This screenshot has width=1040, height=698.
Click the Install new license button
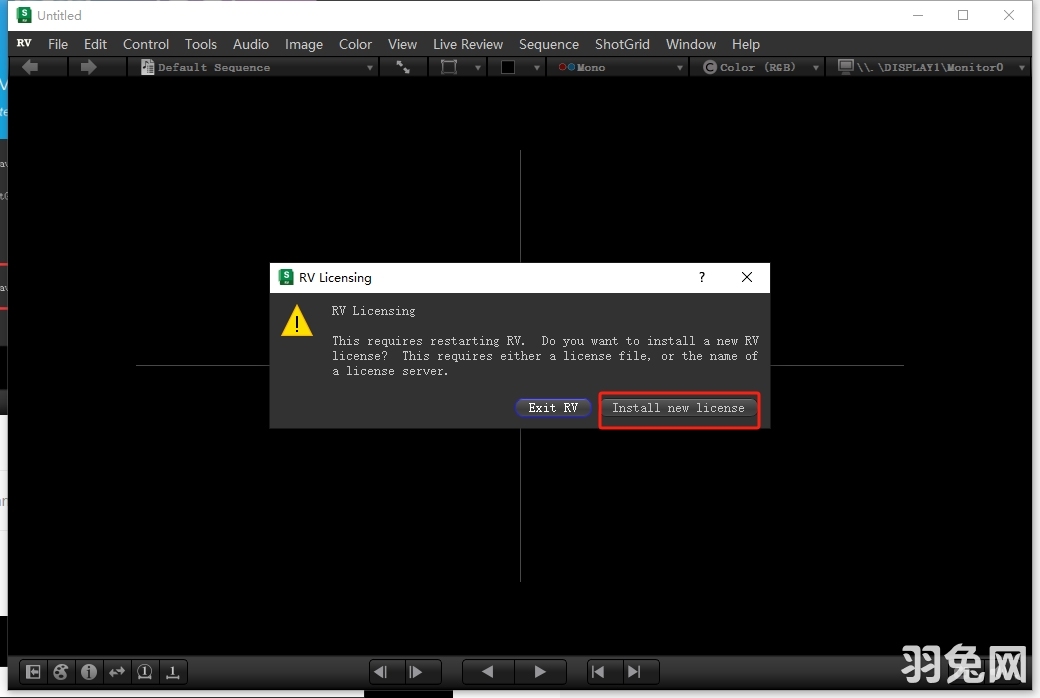click(678, 408)
